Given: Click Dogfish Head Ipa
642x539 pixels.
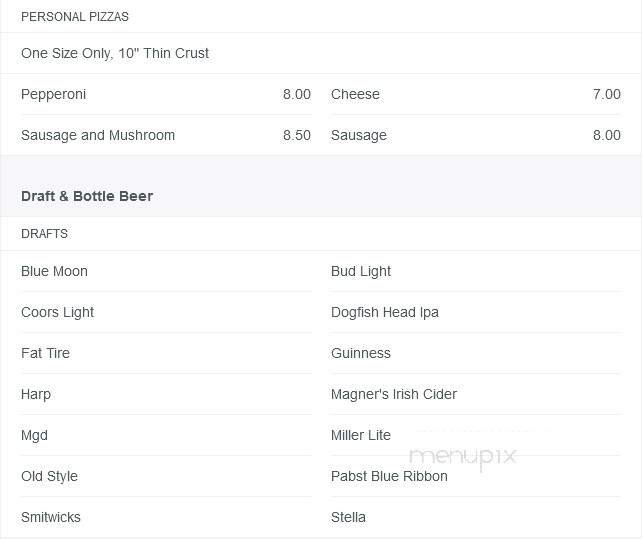Looking at the screenshot, I should 385,312.
